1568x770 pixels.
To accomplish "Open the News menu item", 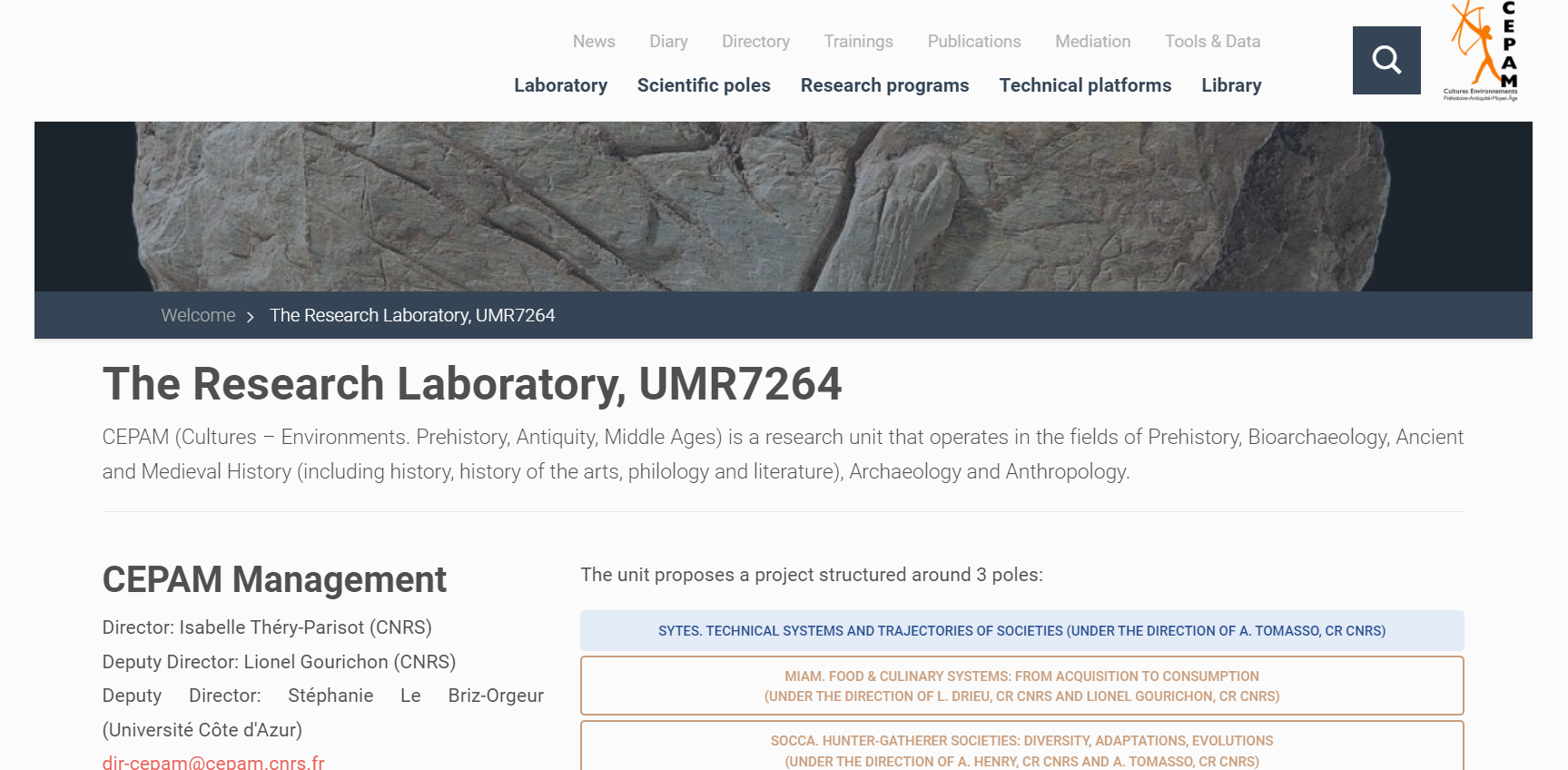I will [x=594, y=42].
